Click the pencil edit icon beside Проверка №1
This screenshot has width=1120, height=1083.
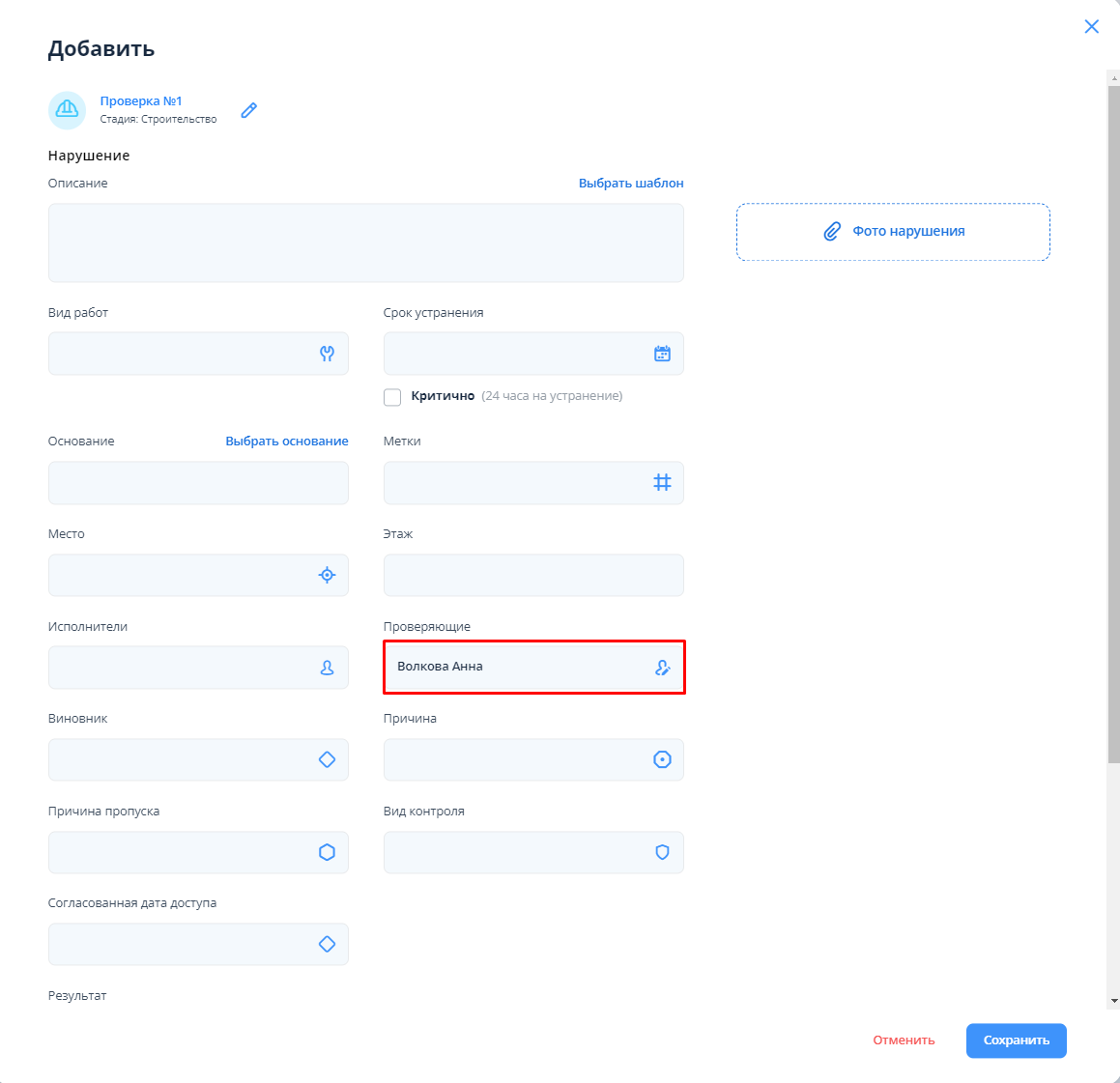coord(249,110)
